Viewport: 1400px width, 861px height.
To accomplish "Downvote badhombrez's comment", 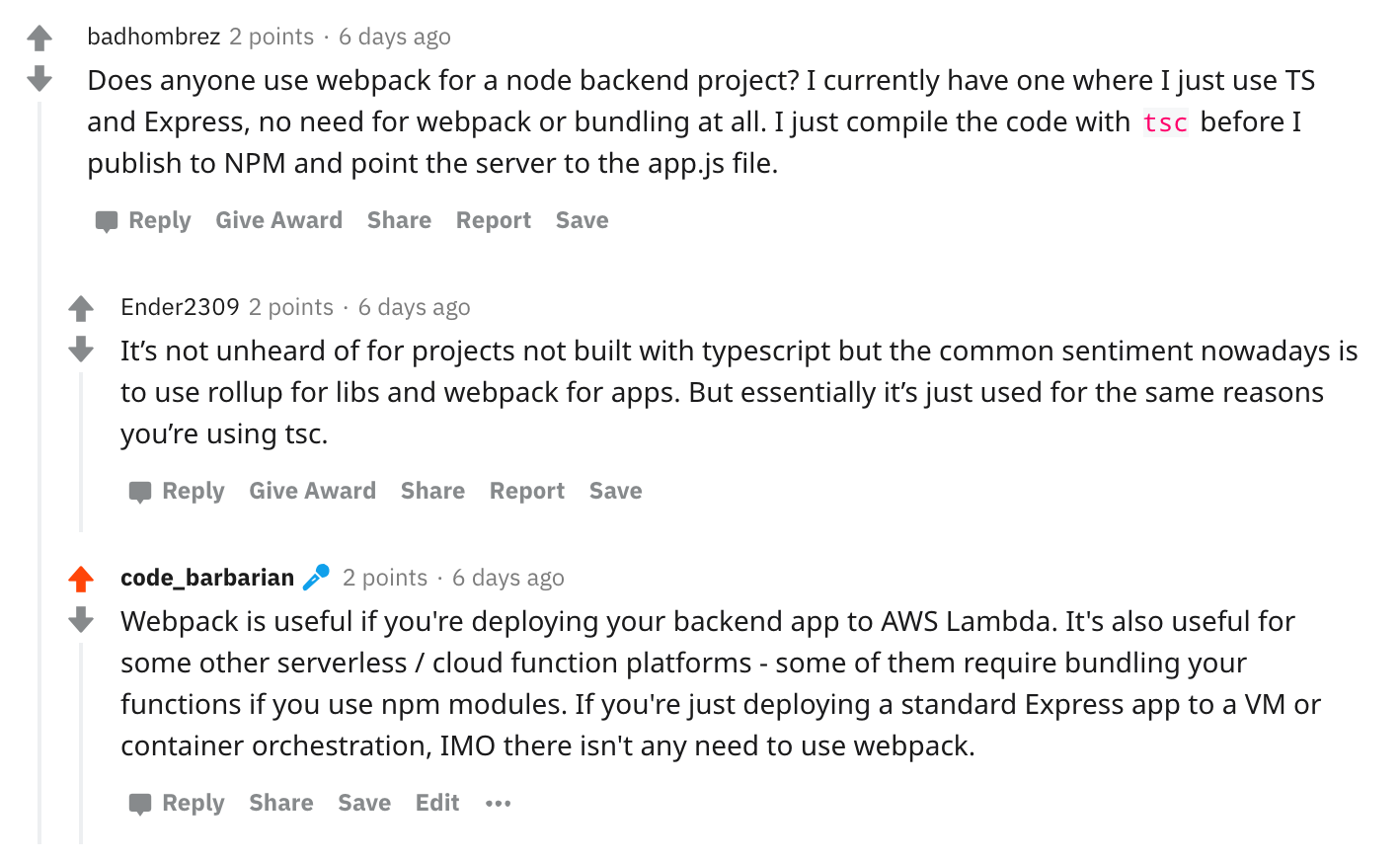I will (39, 78).
